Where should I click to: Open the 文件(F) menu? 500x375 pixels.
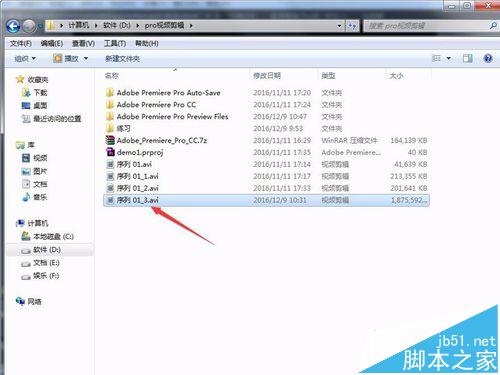[21, 44]
